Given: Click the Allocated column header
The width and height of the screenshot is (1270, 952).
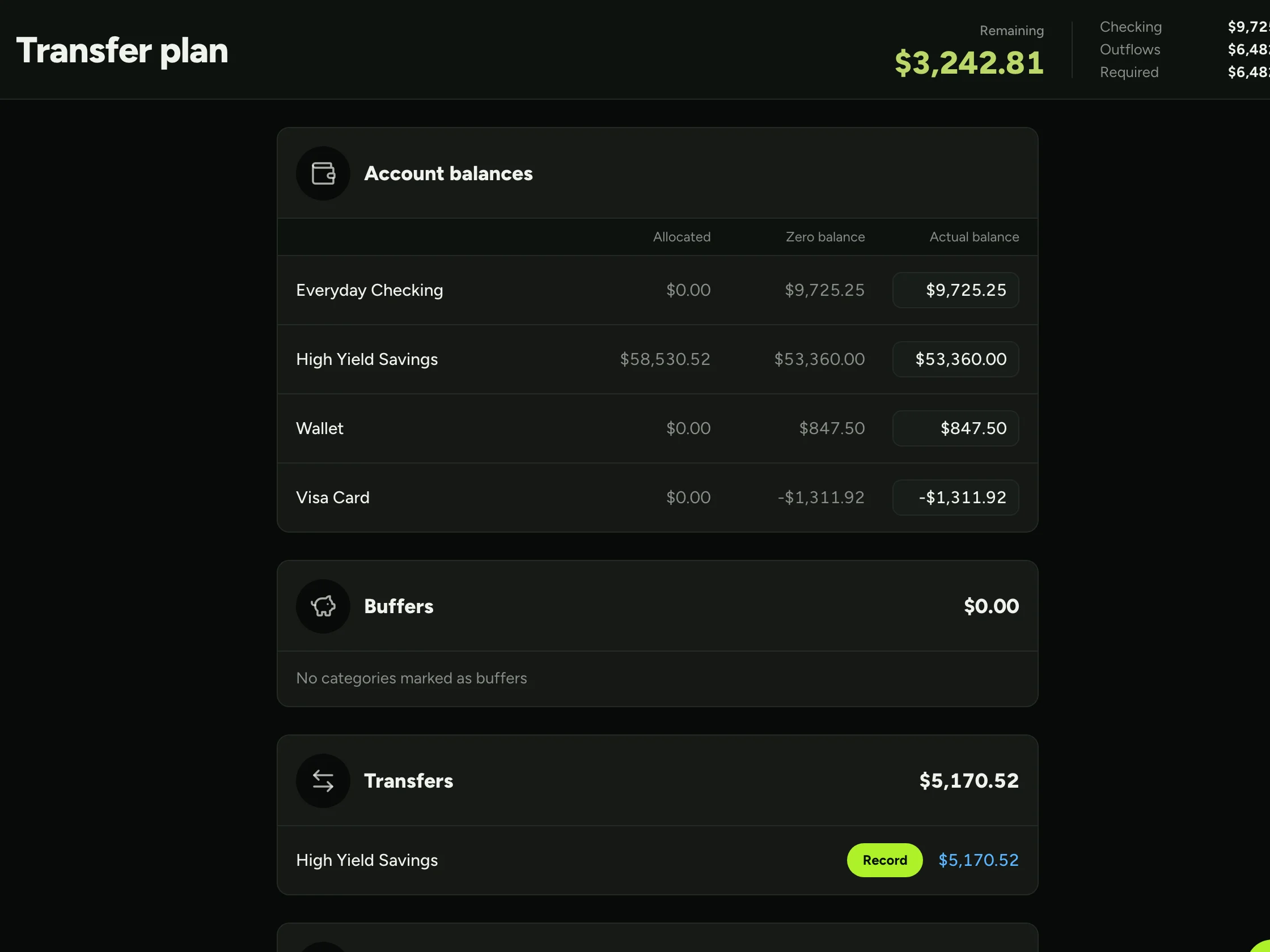Looking at the screenshot, I should (x=681, y=237).
